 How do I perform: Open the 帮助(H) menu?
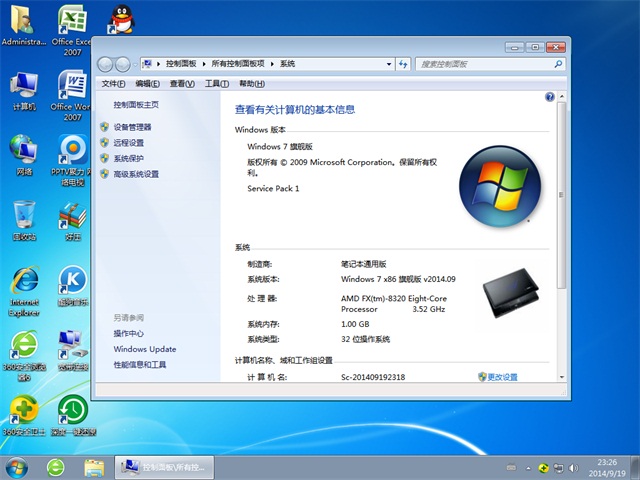tap(252, 84)
